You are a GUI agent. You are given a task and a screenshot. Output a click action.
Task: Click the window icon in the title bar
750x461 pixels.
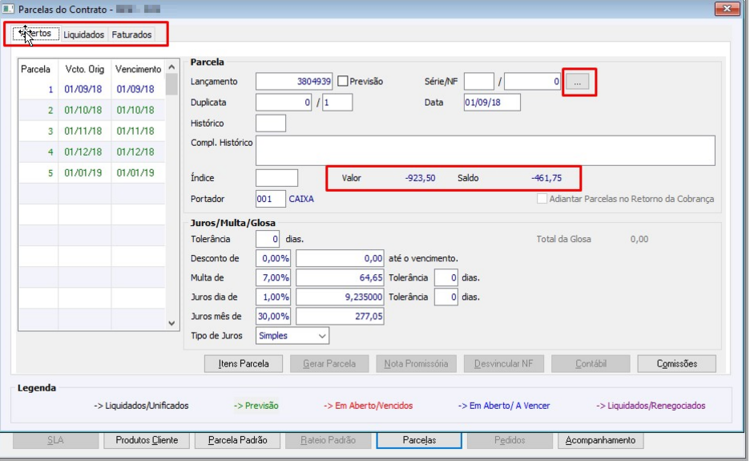[x=8, y=9]
